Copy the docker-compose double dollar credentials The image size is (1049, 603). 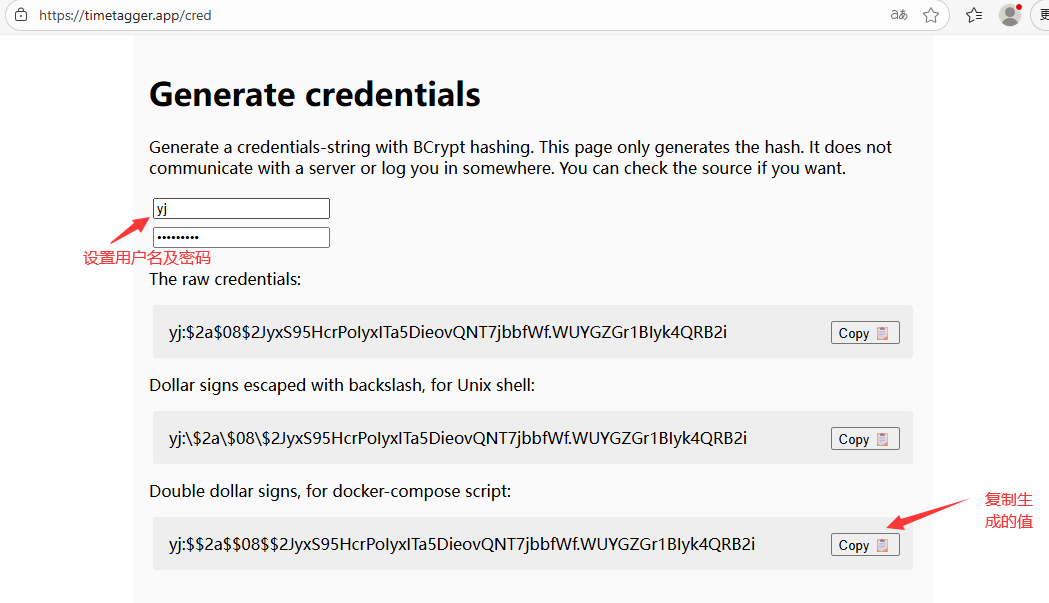point(865,545)
